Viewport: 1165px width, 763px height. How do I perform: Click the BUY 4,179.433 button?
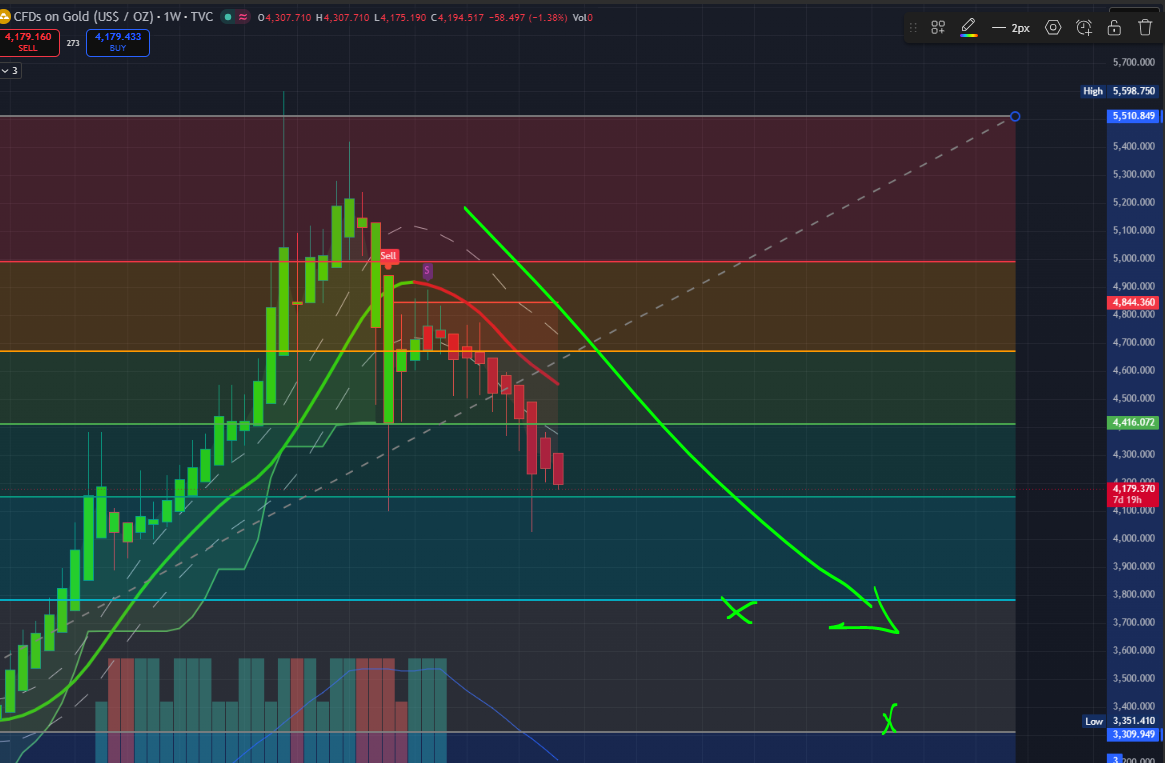(117, 42)
